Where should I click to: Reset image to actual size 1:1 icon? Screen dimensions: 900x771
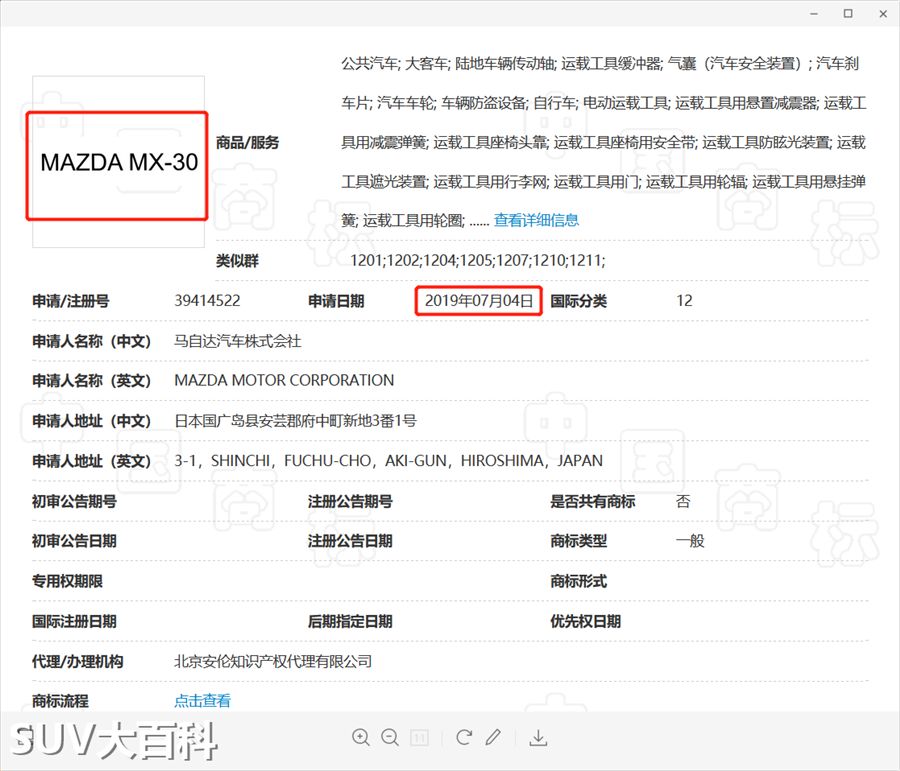[420, 737]
